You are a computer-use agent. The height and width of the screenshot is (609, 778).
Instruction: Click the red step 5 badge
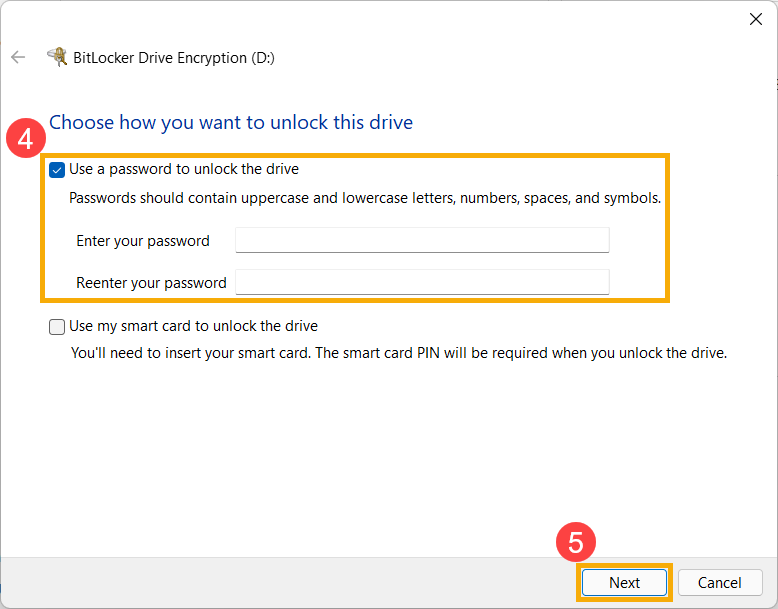pos(576,541)
